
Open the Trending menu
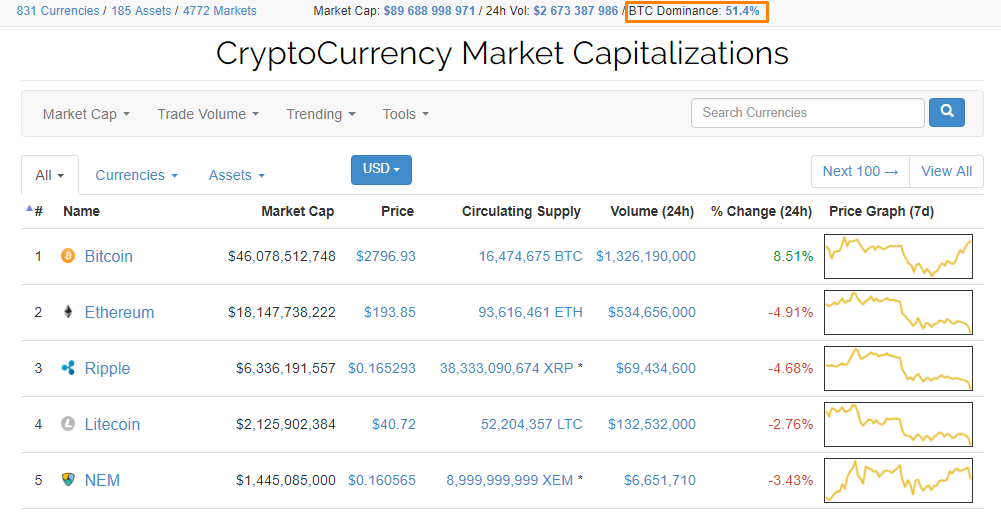(321, 114)
